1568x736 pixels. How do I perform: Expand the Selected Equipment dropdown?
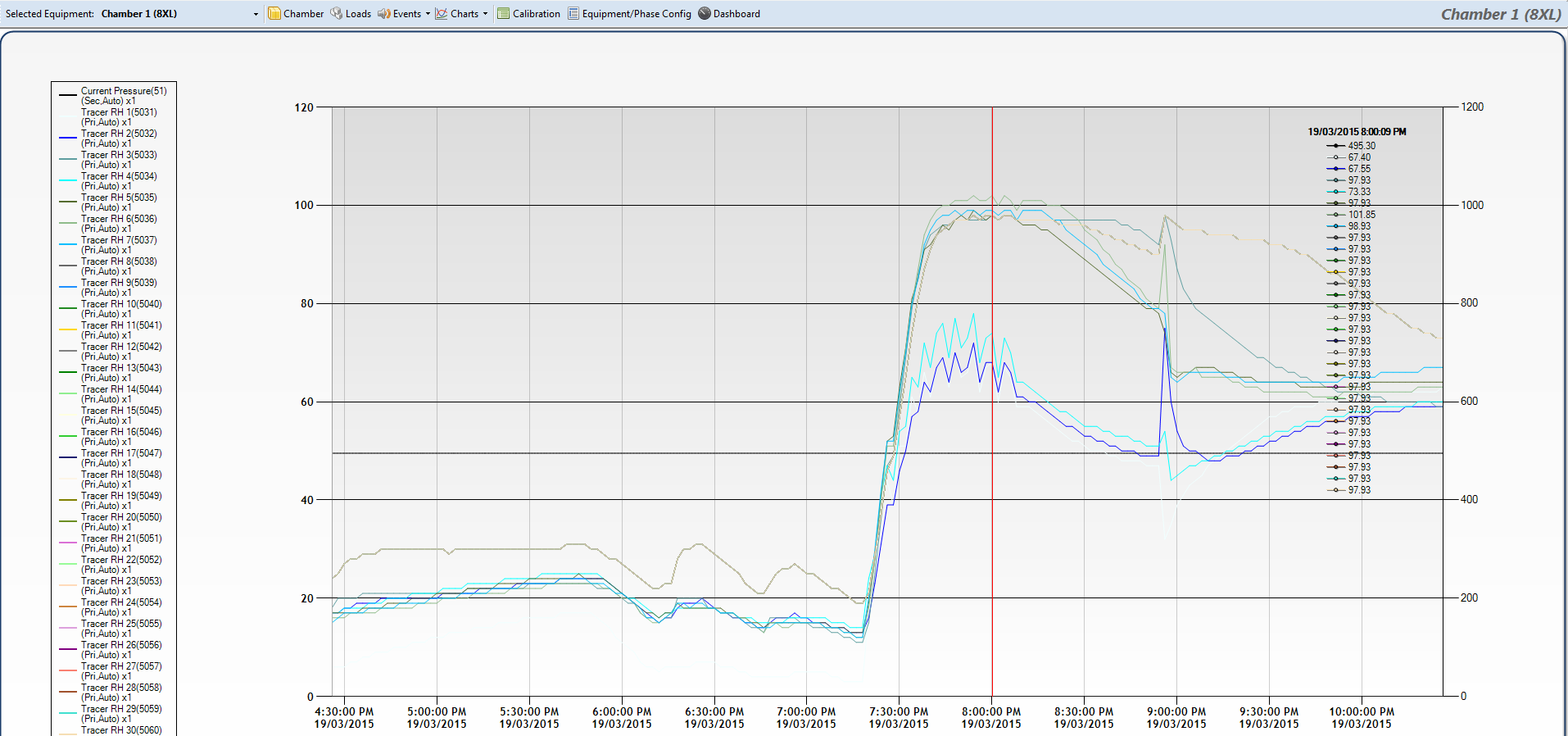[x=256, y=14]
